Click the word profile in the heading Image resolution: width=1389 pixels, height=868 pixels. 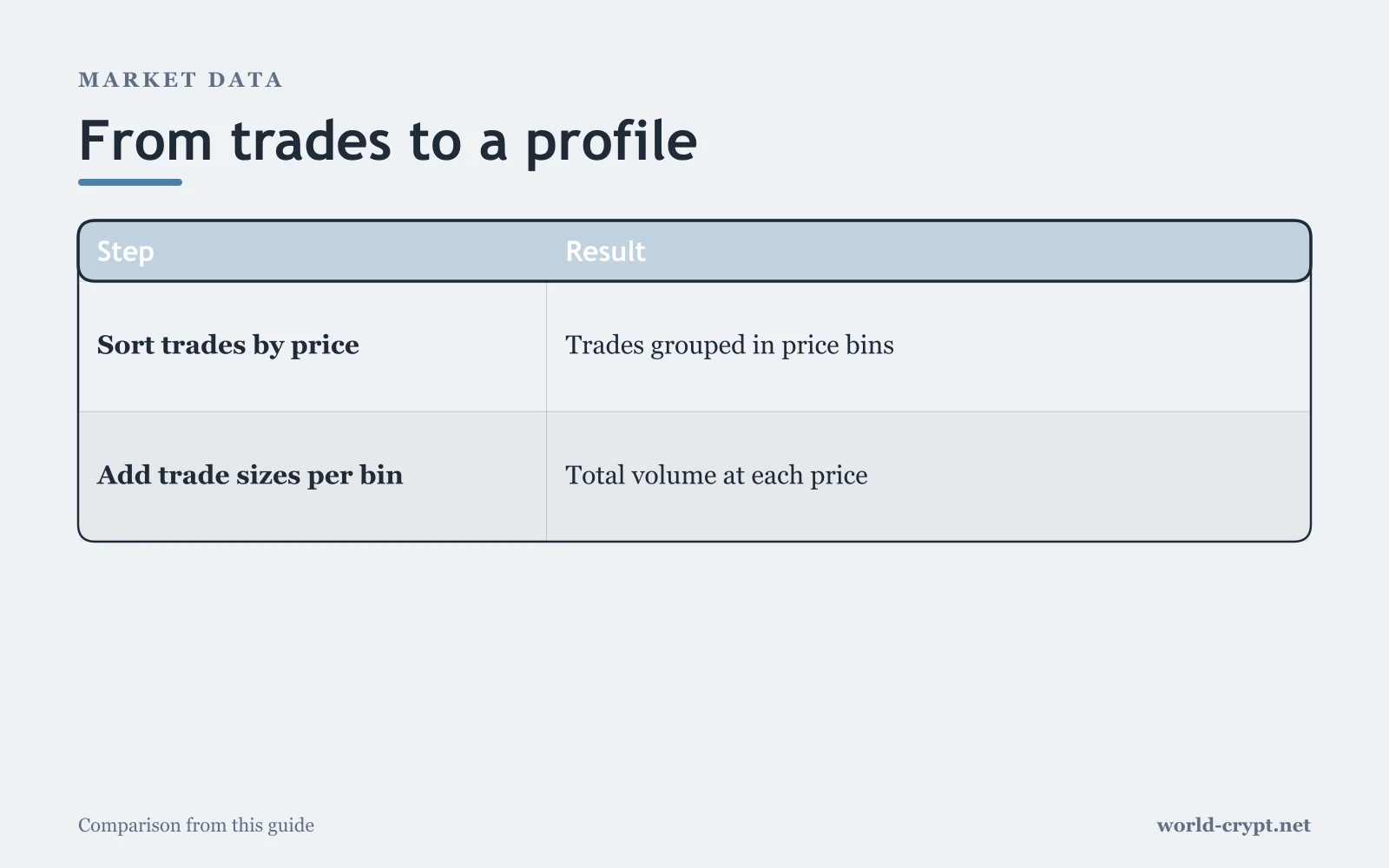point(611,143)
